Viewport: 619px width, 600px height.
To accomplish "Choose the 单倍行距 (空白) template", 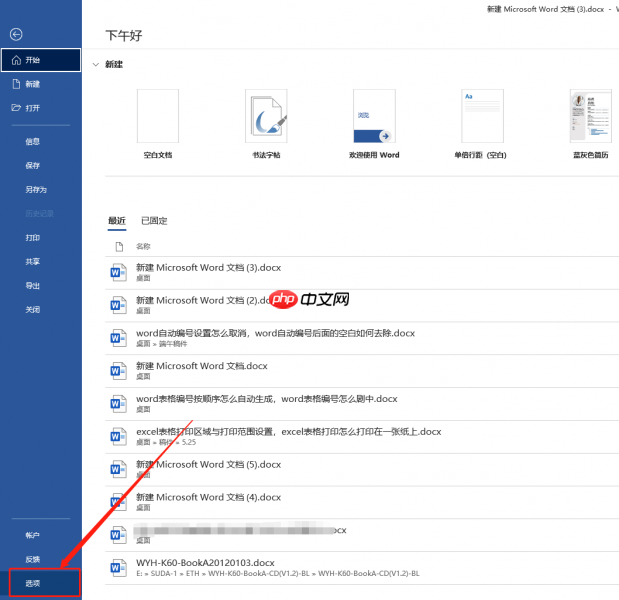I will 482,116.
